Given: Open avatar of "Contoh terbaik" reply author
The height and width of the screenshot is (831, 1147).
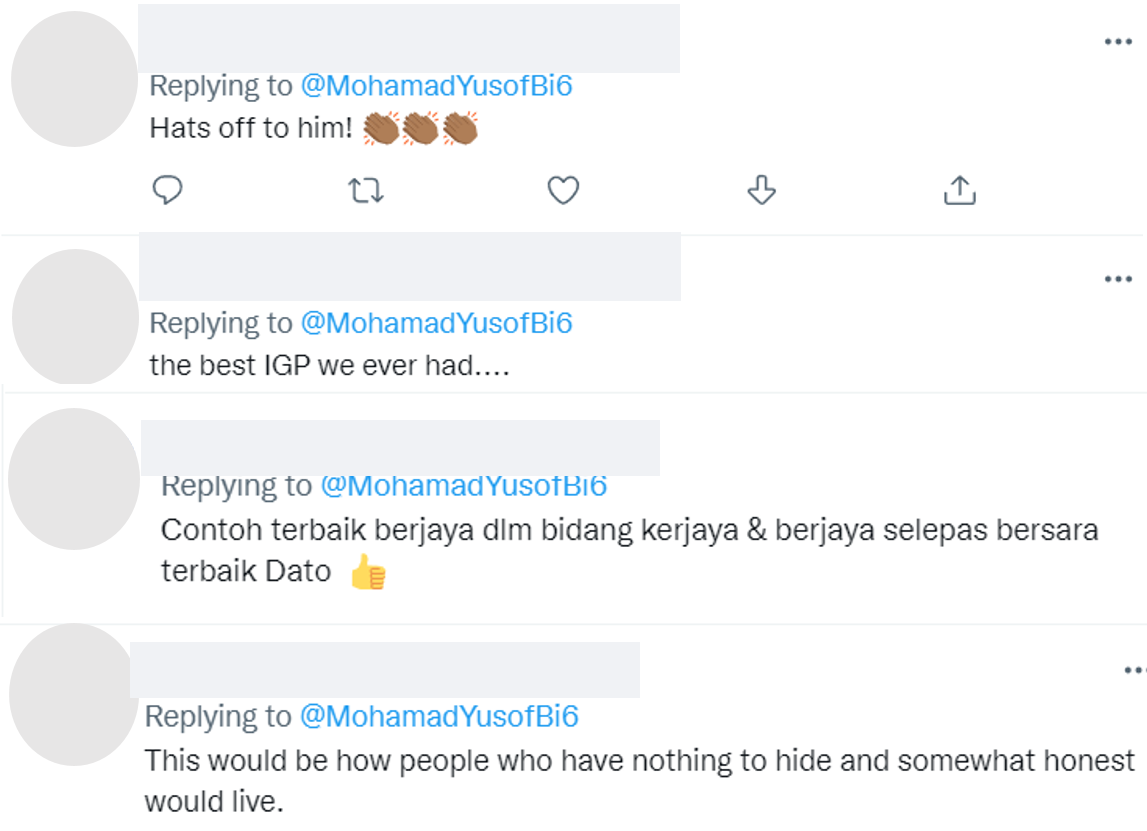Looking at the screenshot, I should tap(74, 478).
